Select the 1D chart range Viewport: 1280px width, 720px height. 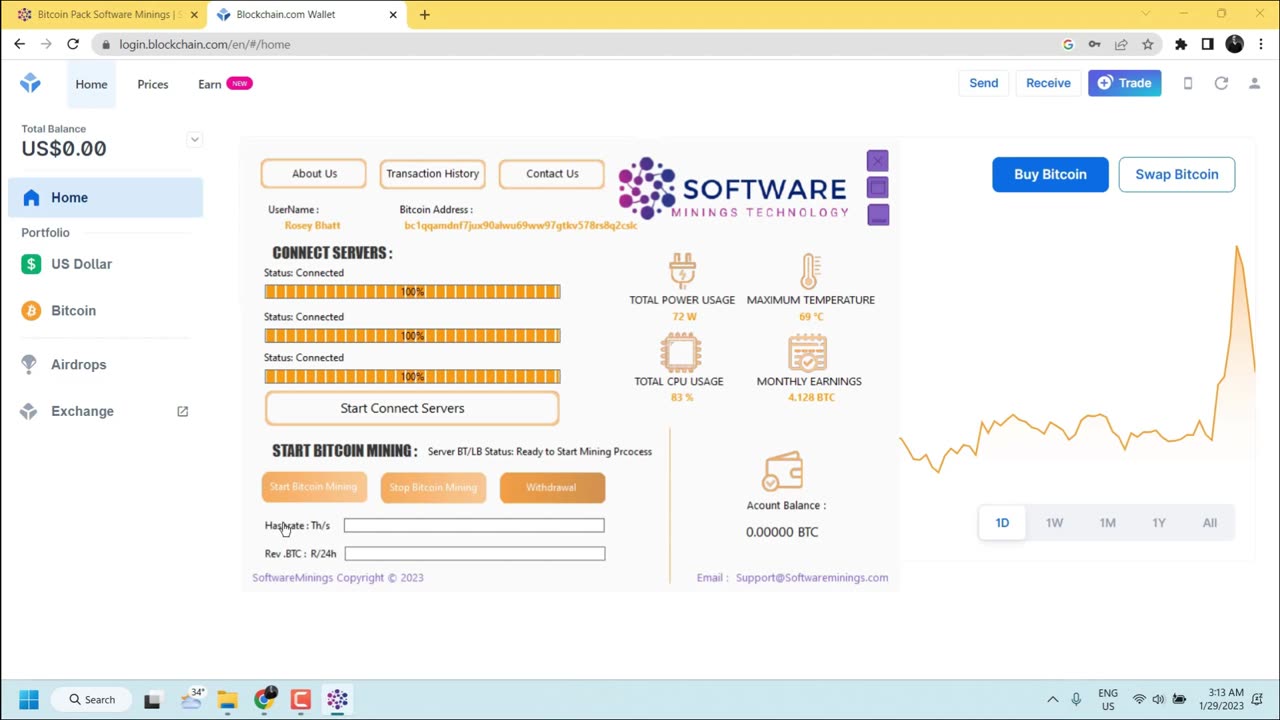(1002, 523)
